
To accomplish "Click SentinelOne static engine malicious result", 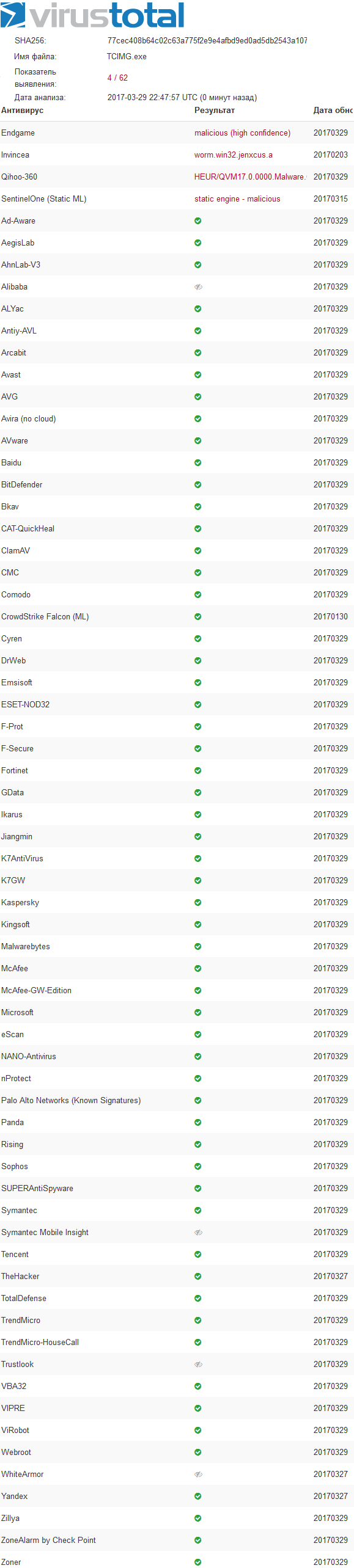I will 237,199.
